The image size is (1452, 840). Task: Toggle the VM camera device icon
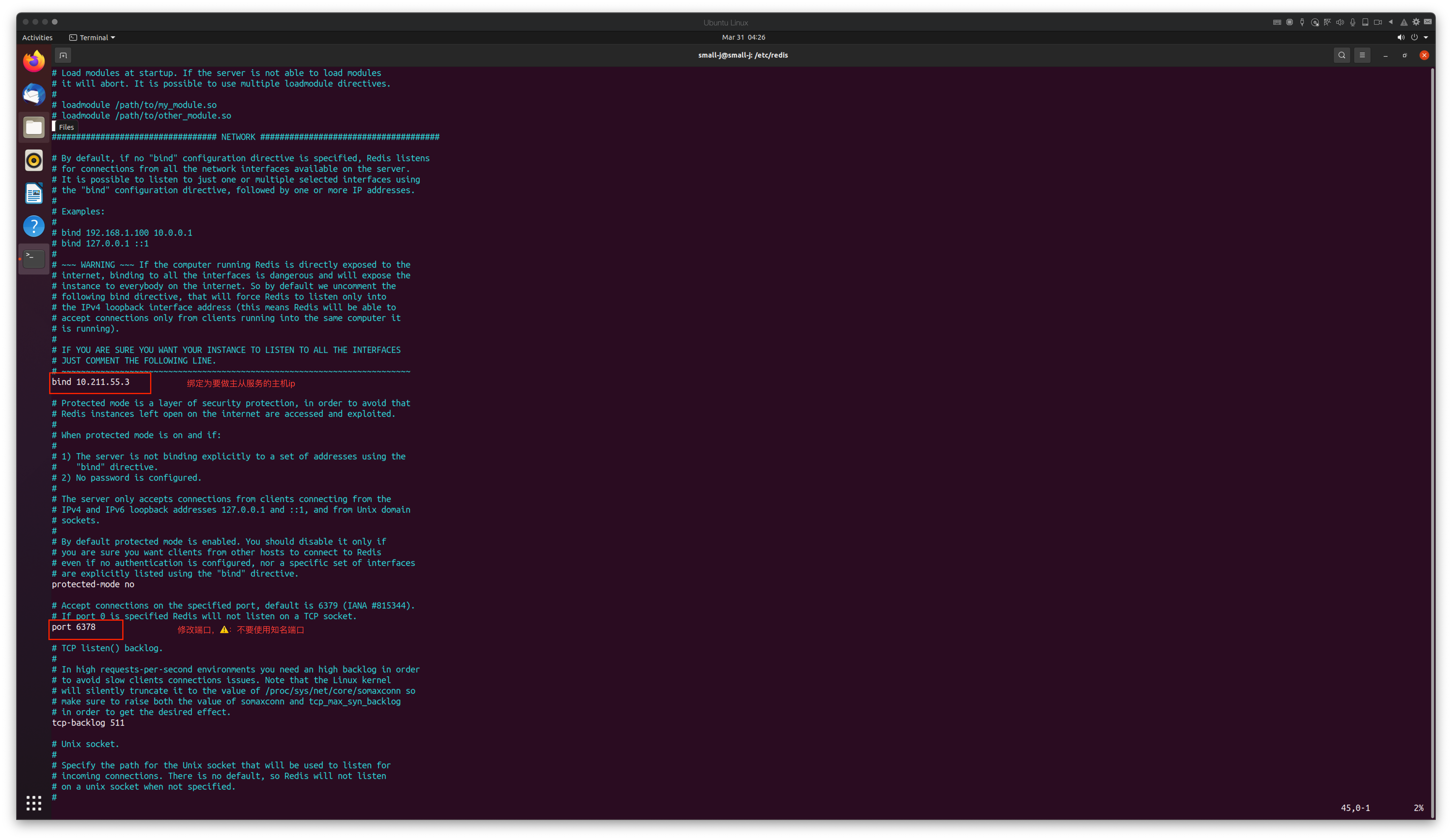pos(1378,23)
